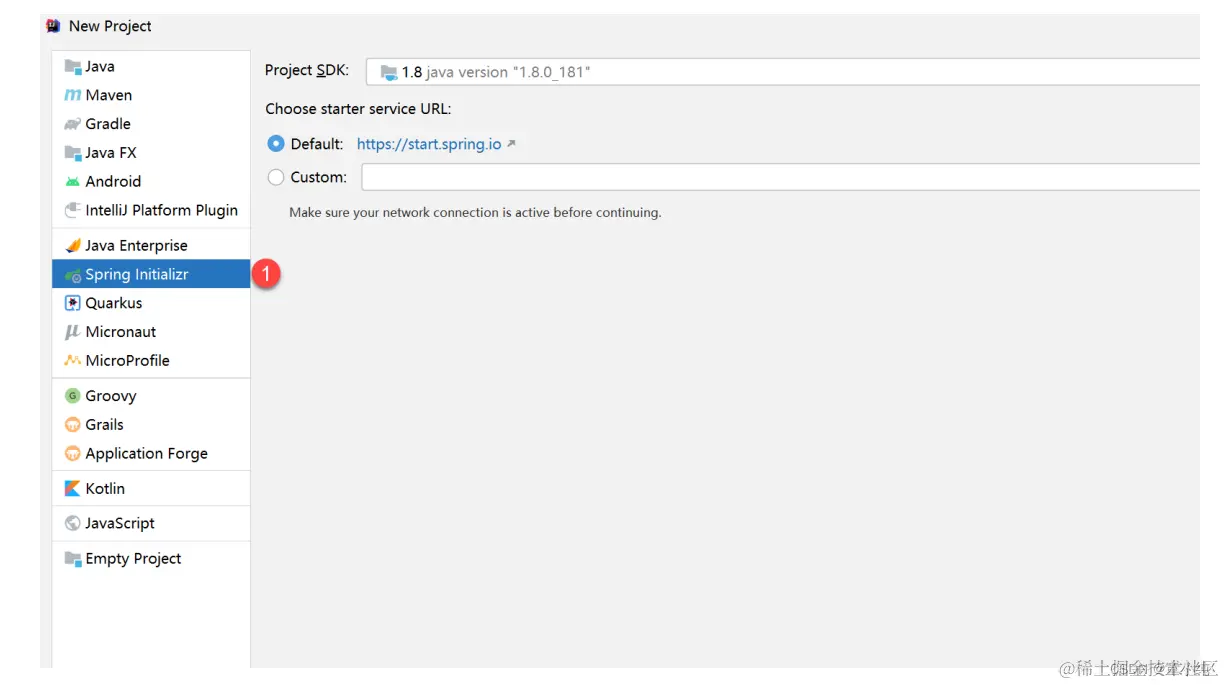Click the IntelliJ Platform Plugin icon
This screenshot has height=685, width=1225.
72,210
